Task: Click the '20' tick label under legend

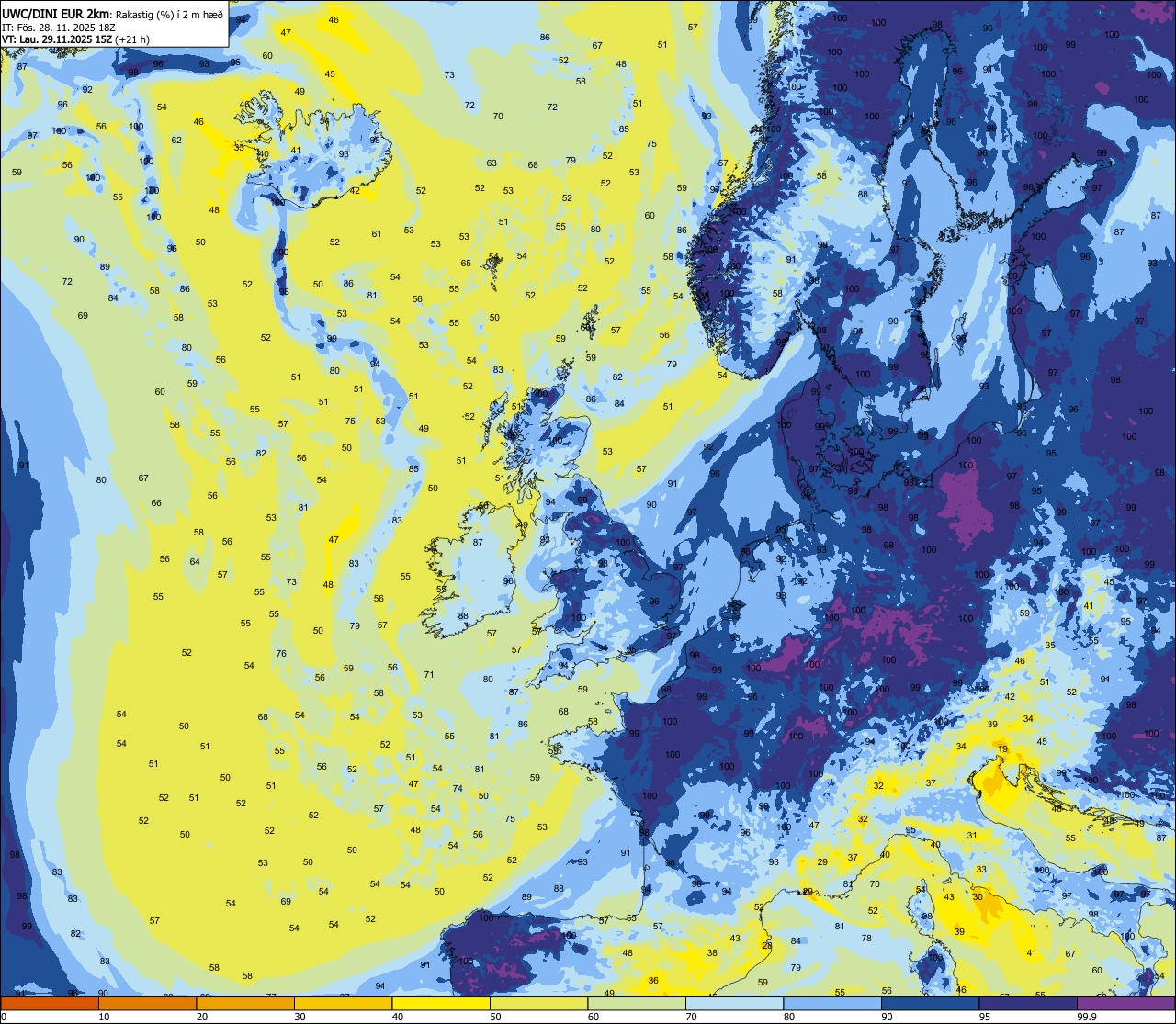Action: (x=202, y=1017)
